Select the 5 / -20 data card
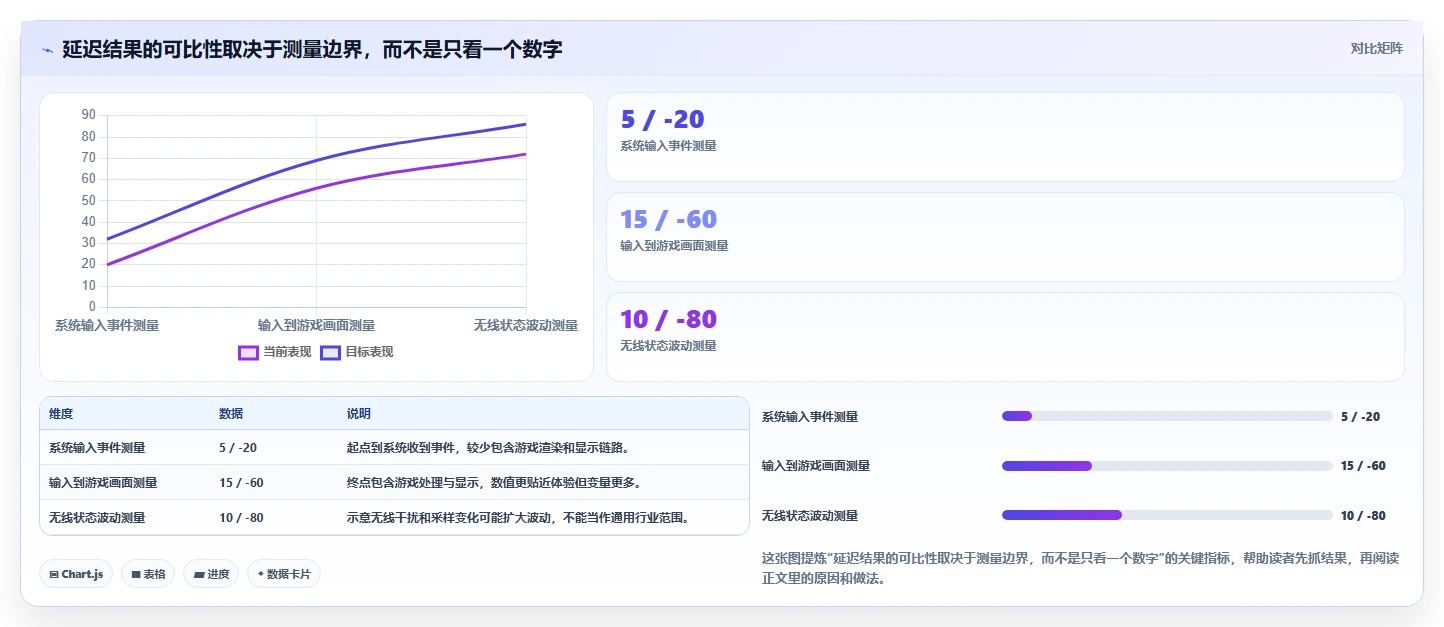 coord(1005,137)
